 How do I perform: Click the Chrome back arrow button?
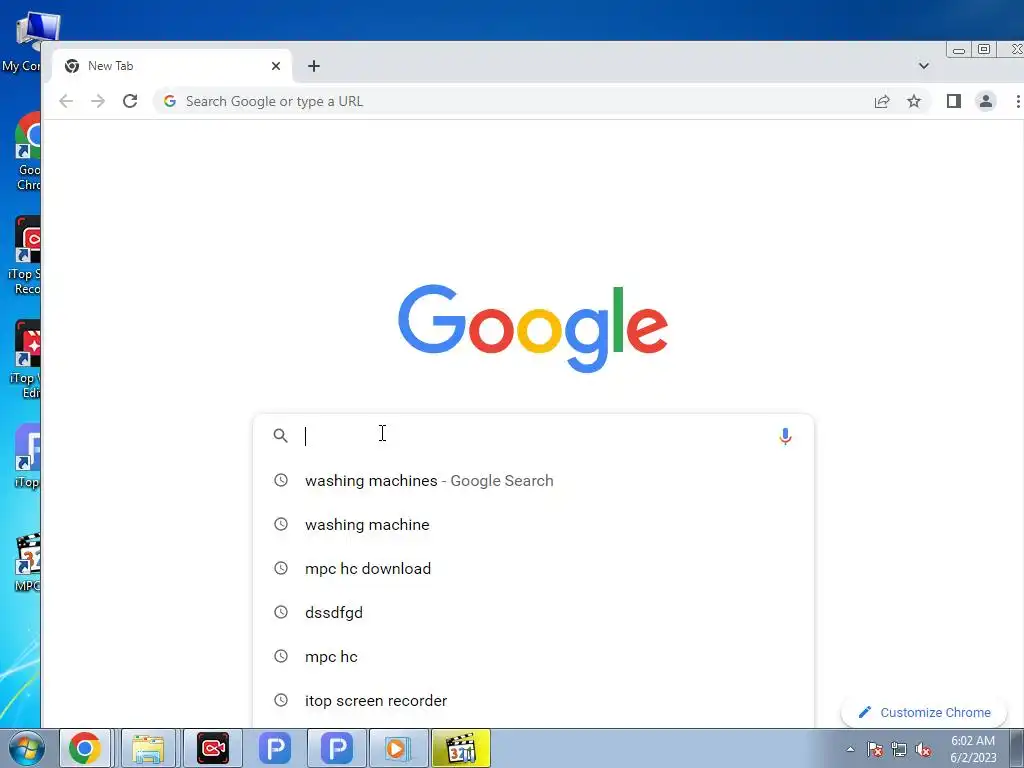click(x=66, y=101)
